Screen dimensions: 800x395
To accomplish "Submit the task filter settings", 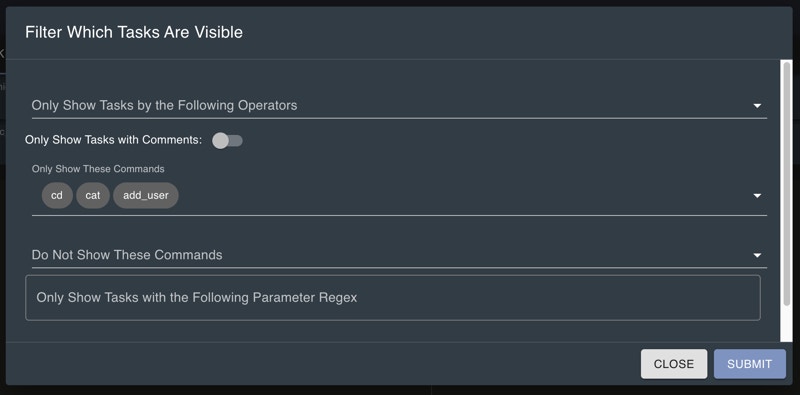I will [x=749, y=364].
